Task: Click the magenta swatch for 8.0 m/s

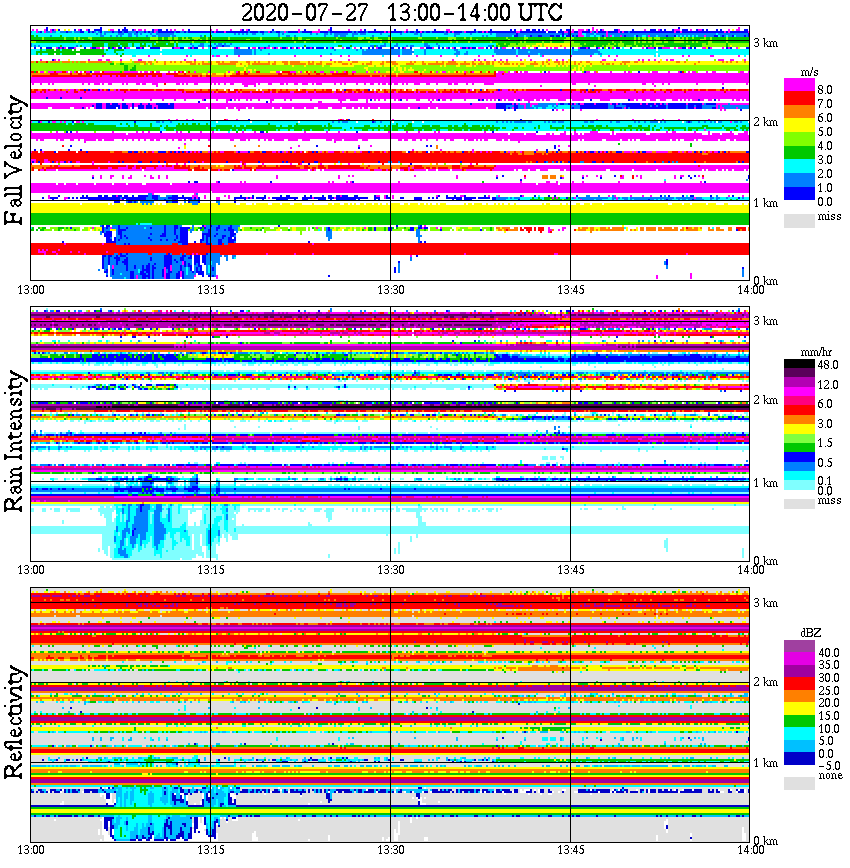Action: [x=799, y=85]
